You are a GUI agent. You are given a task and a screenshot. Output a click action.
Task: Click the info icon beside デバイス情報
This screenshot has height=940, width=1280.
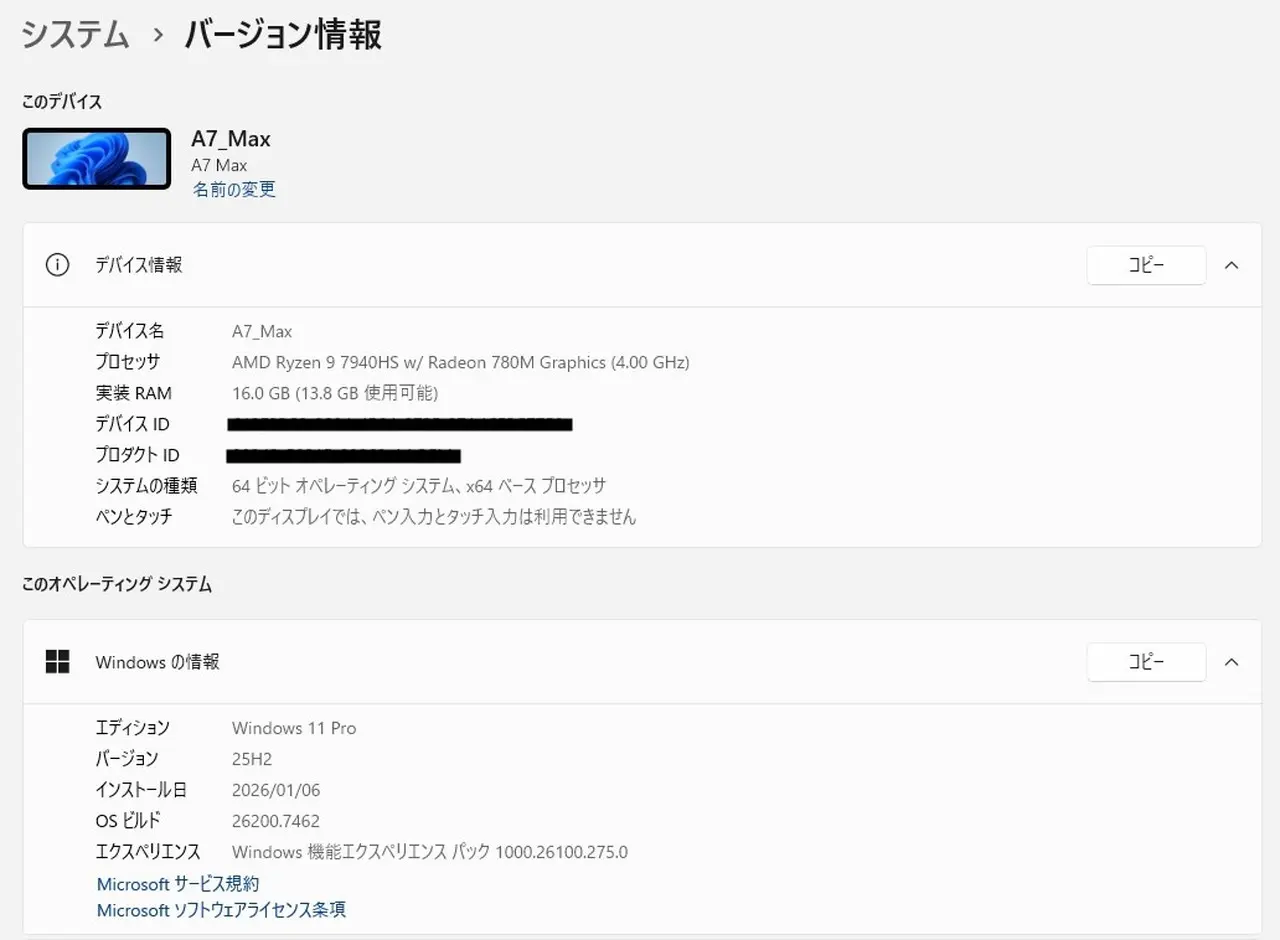pyautogui.click(x=57, y=265)
